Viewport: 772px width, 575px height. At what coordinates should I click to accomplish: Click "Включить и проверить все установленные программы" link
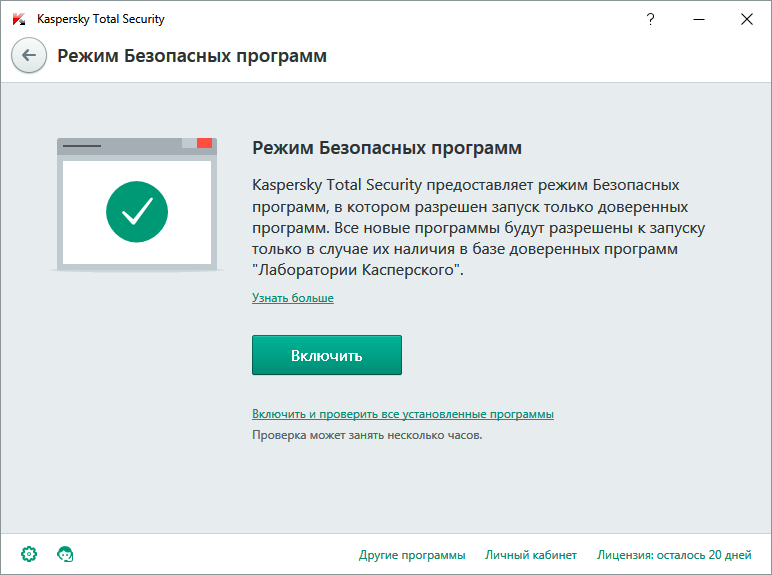403,414
